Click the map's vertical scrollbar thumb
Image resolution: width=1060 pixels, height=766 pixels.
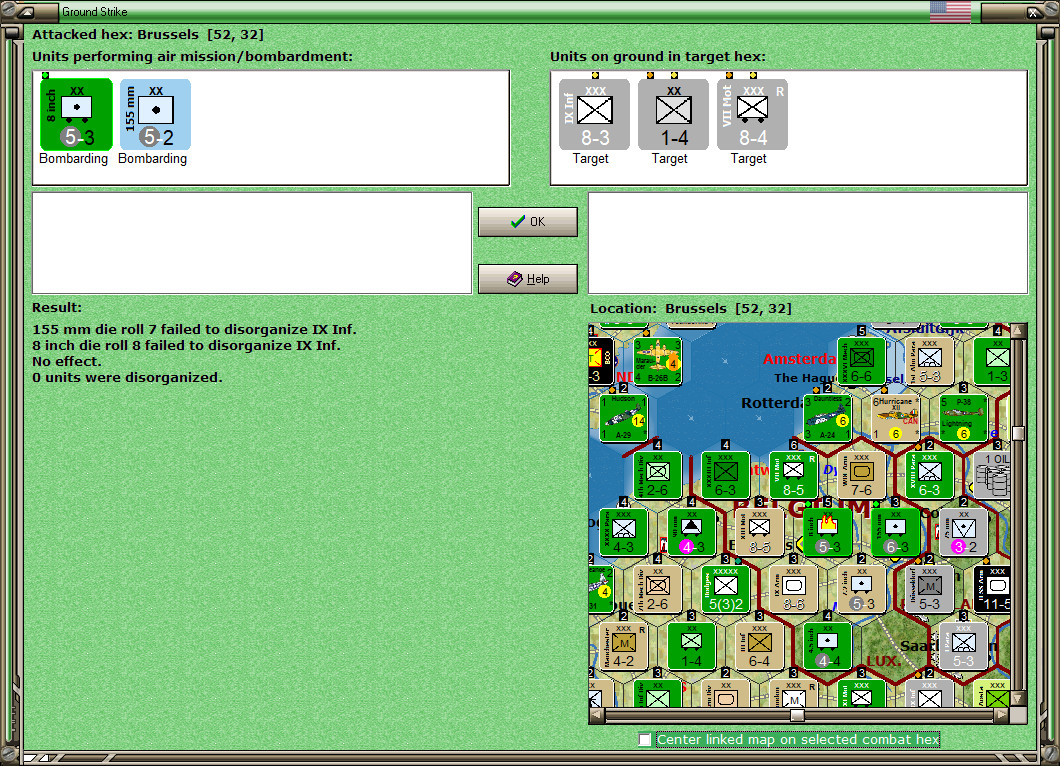[1019, 433]
